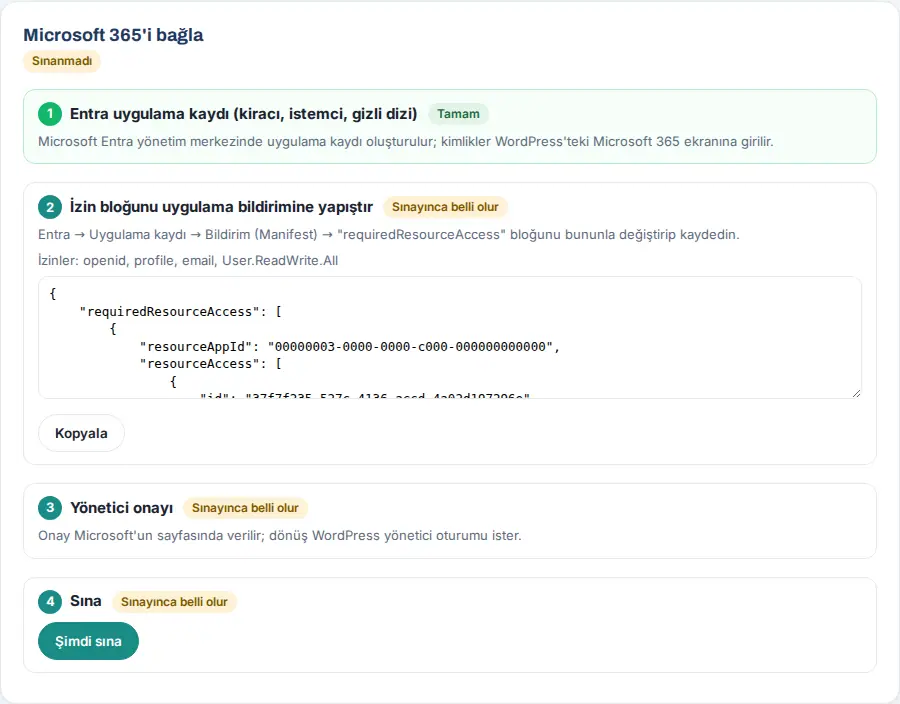Run the test with Şimdi sına
Screen dimensions: 900x704
(x=88, y=641)
